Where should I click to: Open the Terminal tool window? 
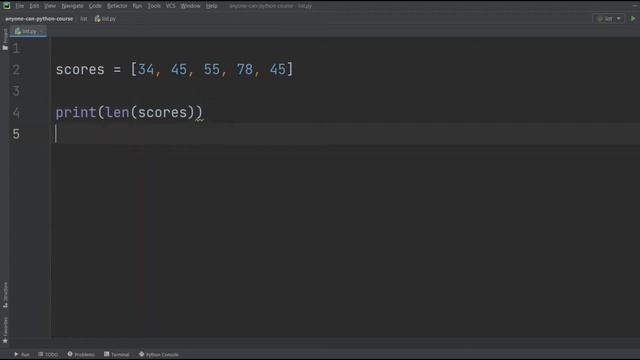pyautogui.click(x=117, y=354)
